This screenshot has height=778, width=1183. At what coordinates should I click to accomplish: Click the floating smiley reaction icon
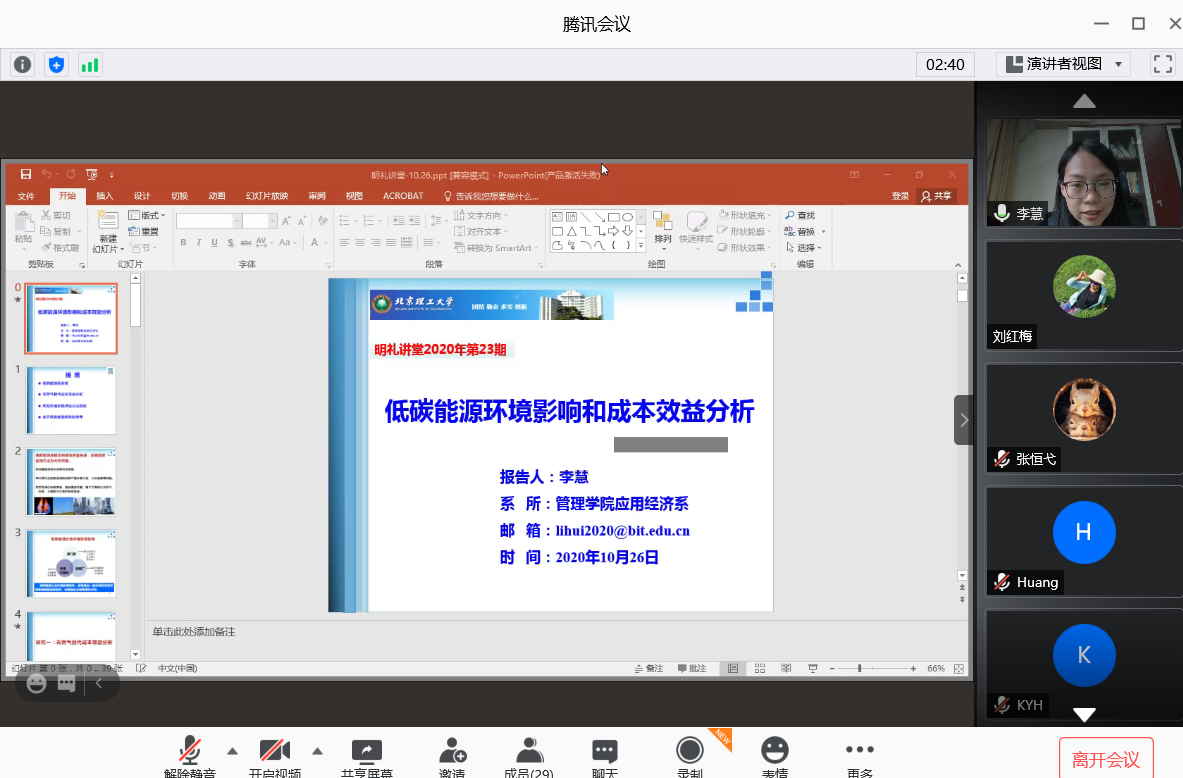tap(36, 684)
